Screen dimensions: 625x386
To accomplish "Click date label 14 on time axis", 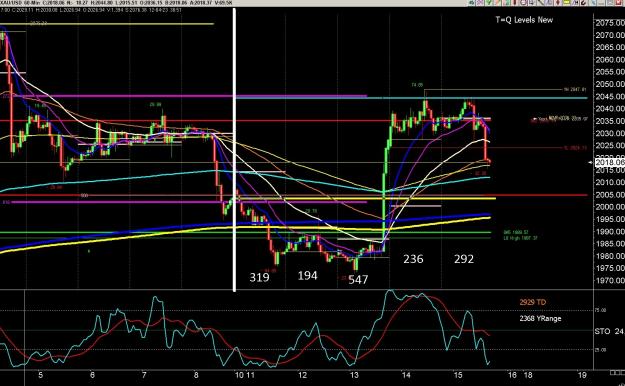I will 406,375.
